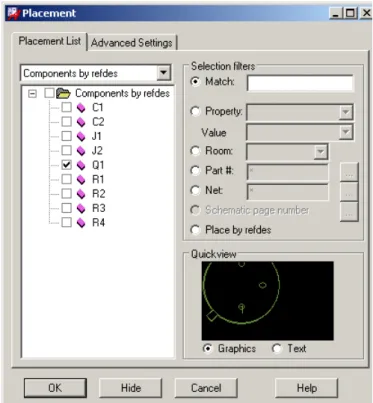Check the R1 component checkbox
The height and width of the screenshot is (403, 373).
(67, 179)
